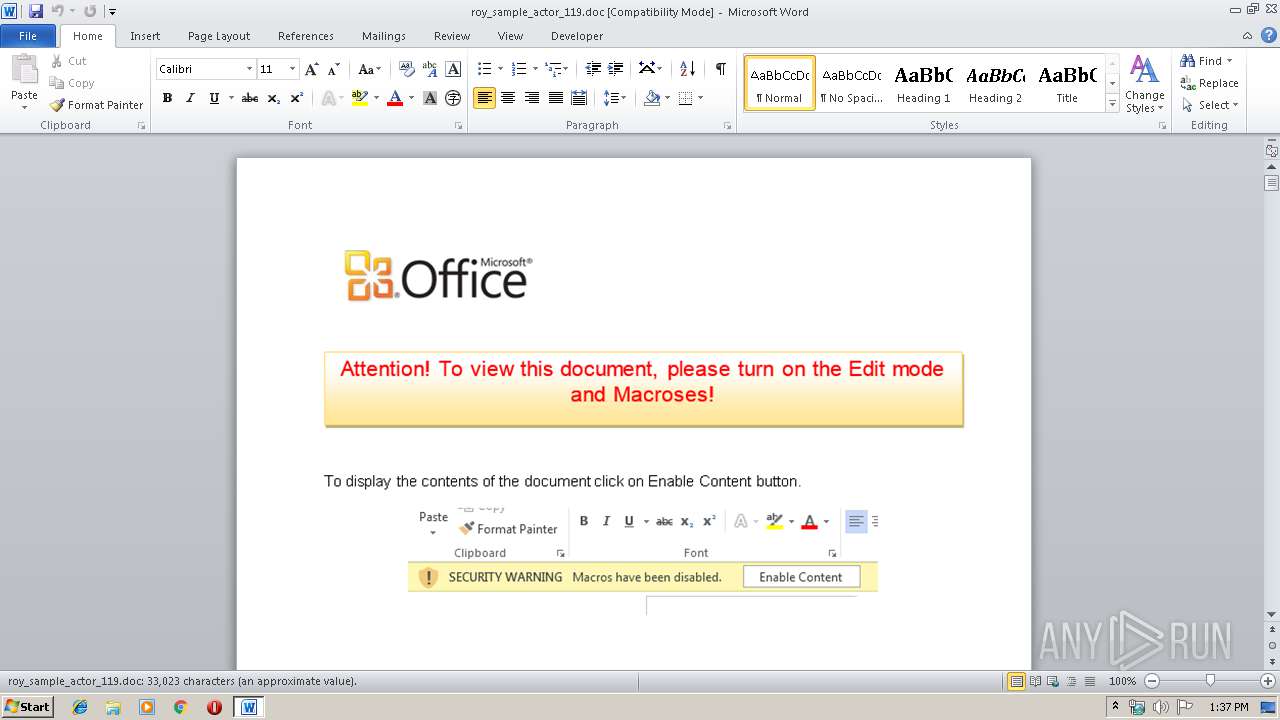
Task: Open the File tab
Action: click(28, 36)
